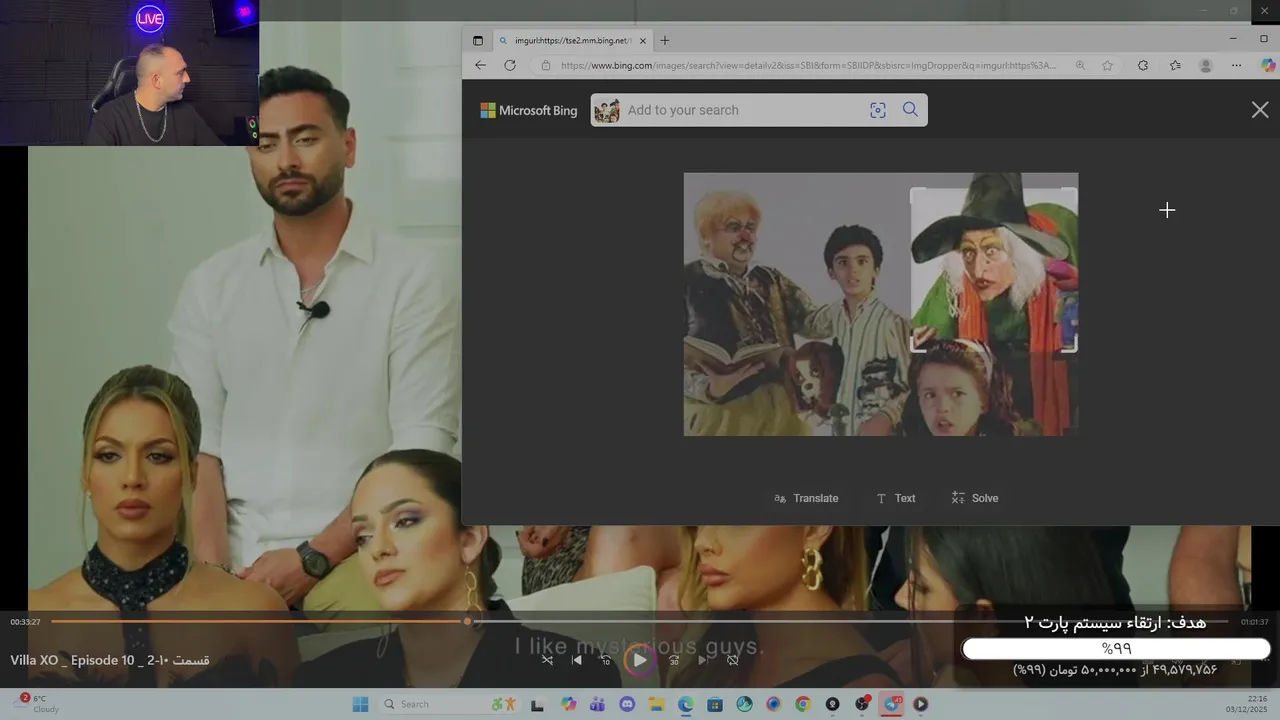1280x720 pixels.
Task: Rewind 10 seconds
Action: click(x=606, y=660)
